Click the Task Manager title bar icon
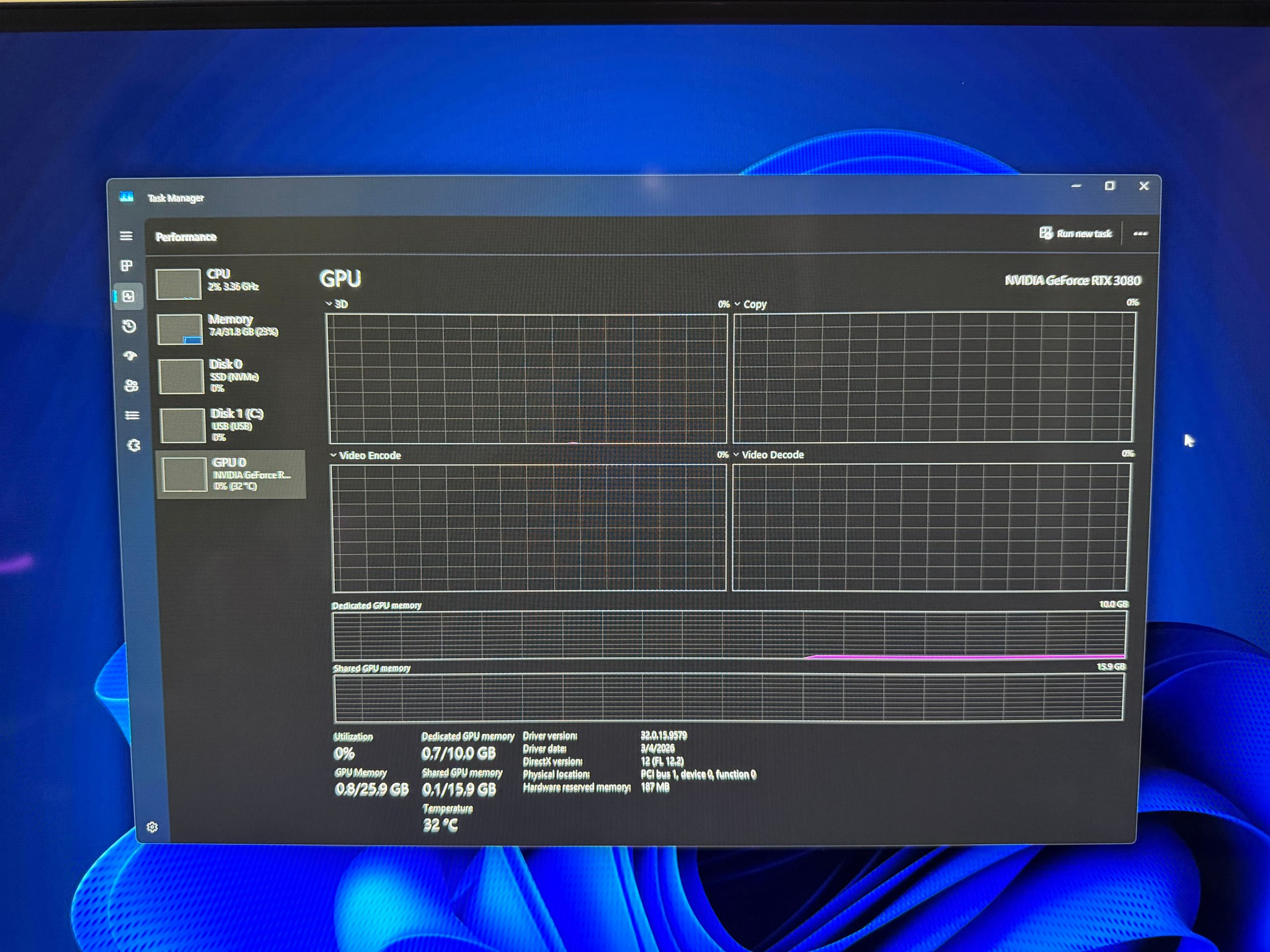This screenshot has height=952, width=1270. click(x=127, y=197)
